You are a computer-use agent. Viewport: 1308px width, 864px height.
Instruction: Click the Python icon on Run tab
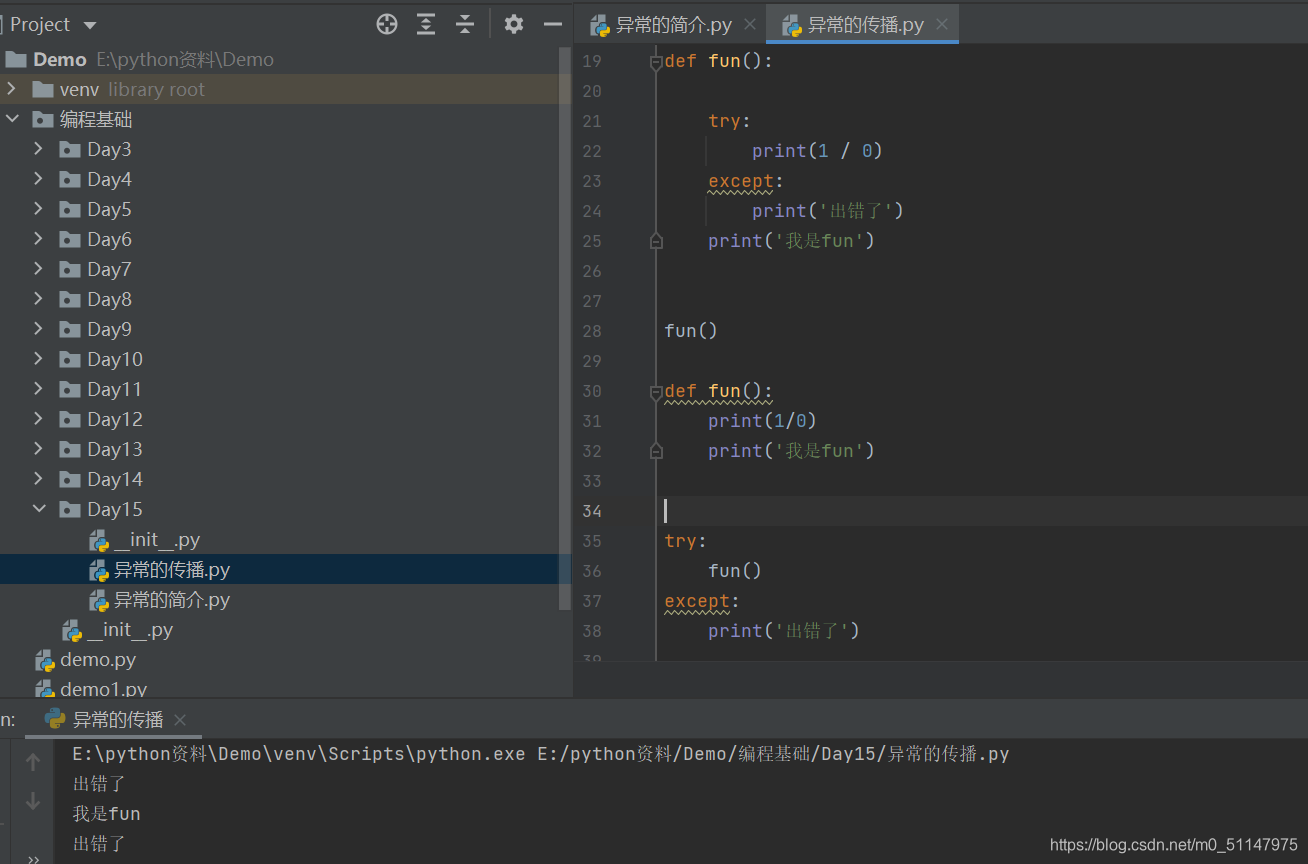[56, 719]
